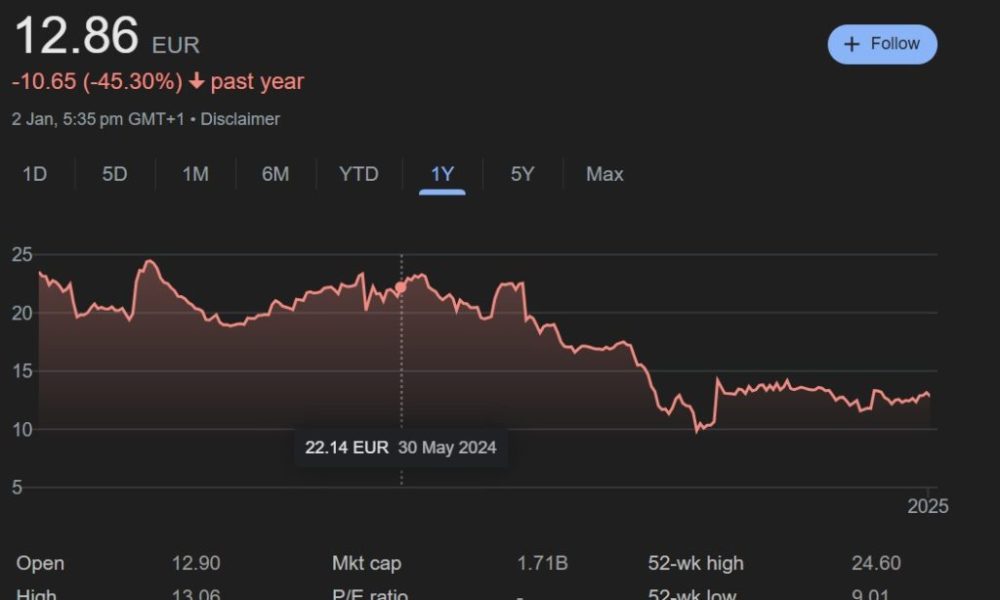The height and width of the screenshot is (600, 1000).
Task: Switch to the 1D time range tab
Action: [x=34, y=174]
